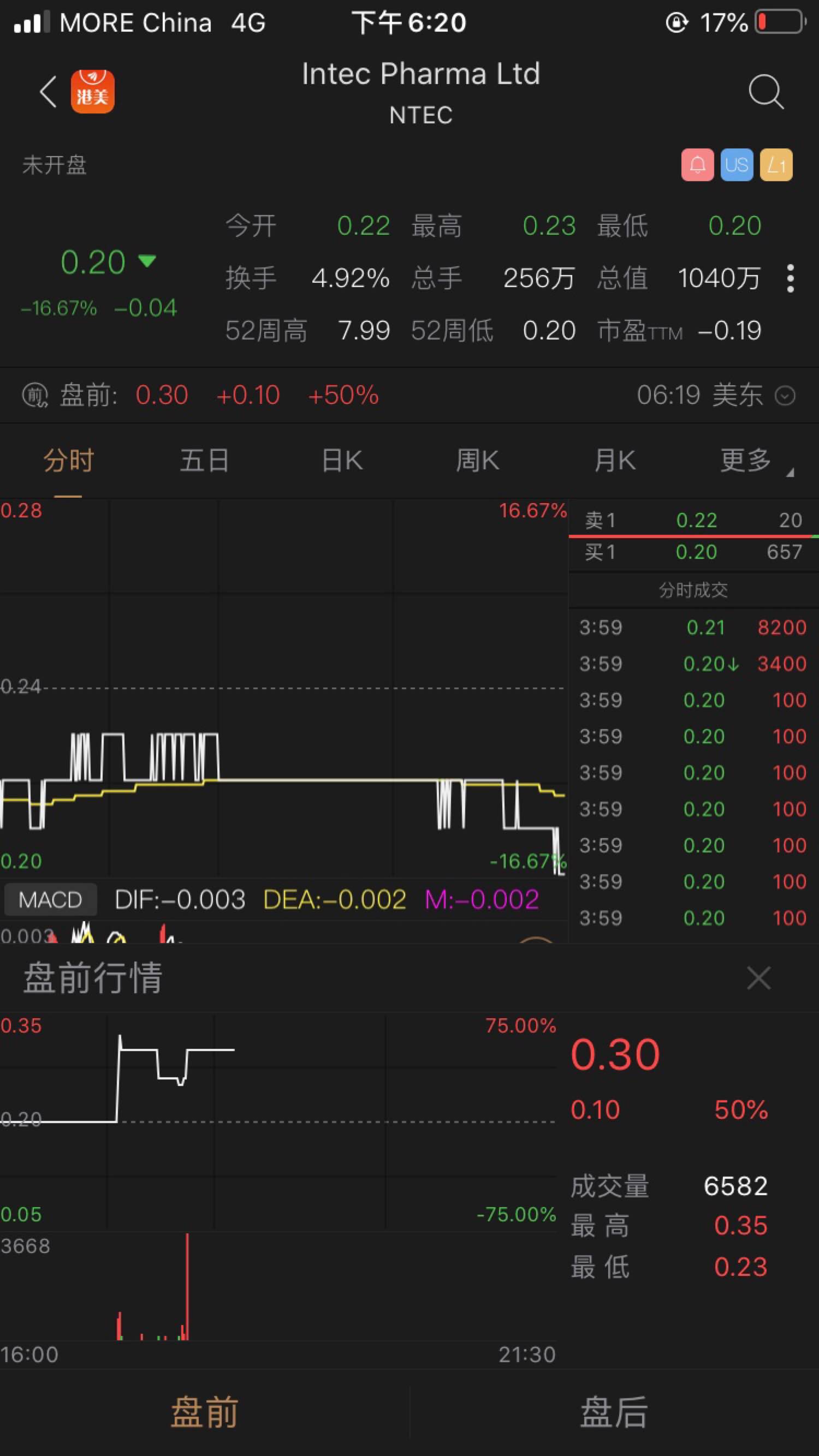Tap the Intec Pharma Ltd title
Image resolution: width=819 pixels, height=1456 pixels.
(x=421, y=74)
